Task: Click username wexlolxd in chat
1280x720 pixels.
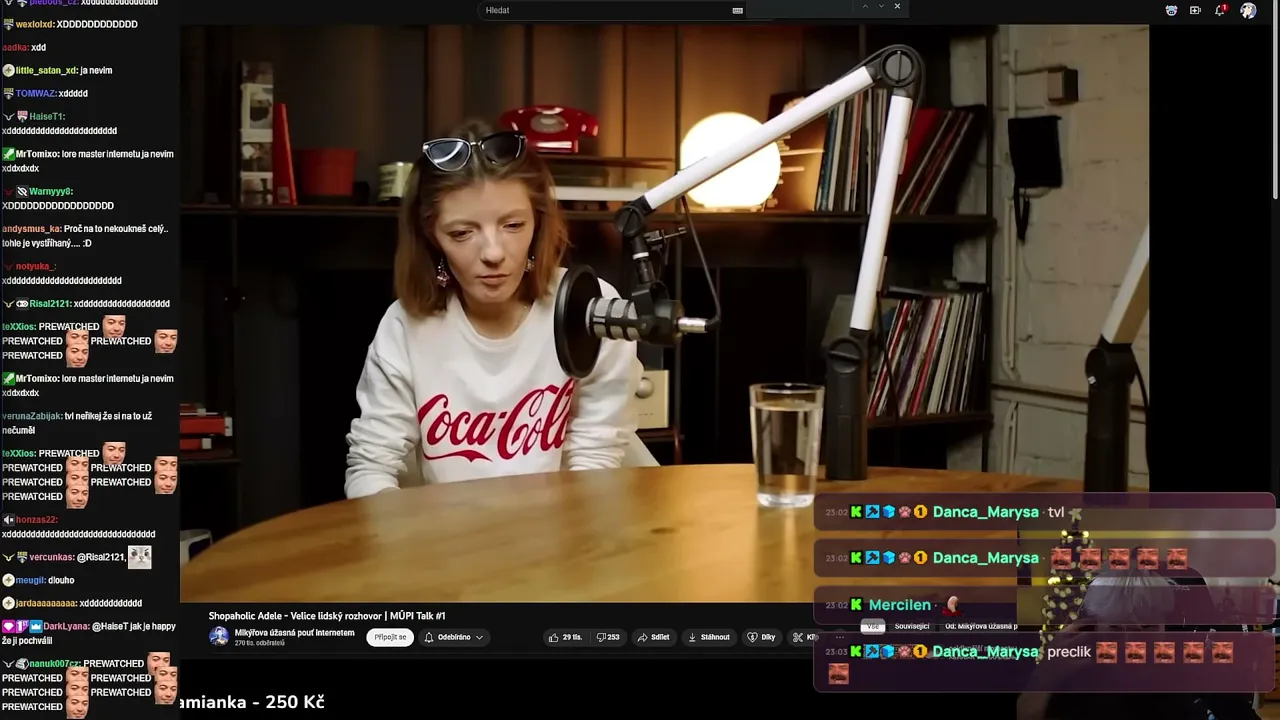Action: click(34, 24)
